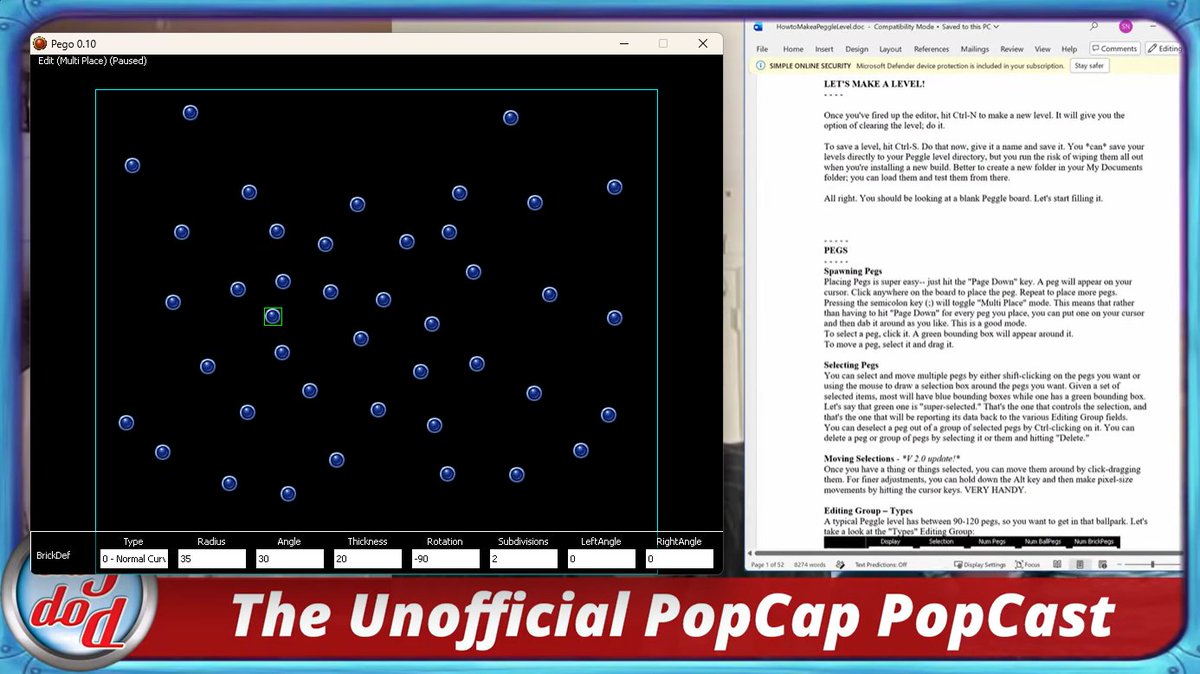Screen dimensions: 1200x674
Task: Toggle Text Predictions: Off in status bar
Action: tap(880, 565)
